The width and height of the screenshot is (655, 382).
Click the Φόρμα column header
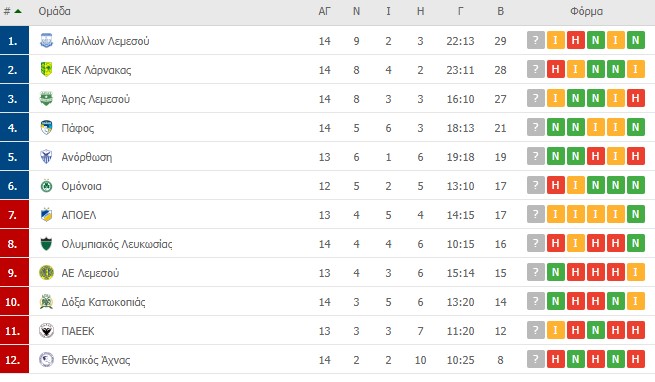click(x=586, y=11)
